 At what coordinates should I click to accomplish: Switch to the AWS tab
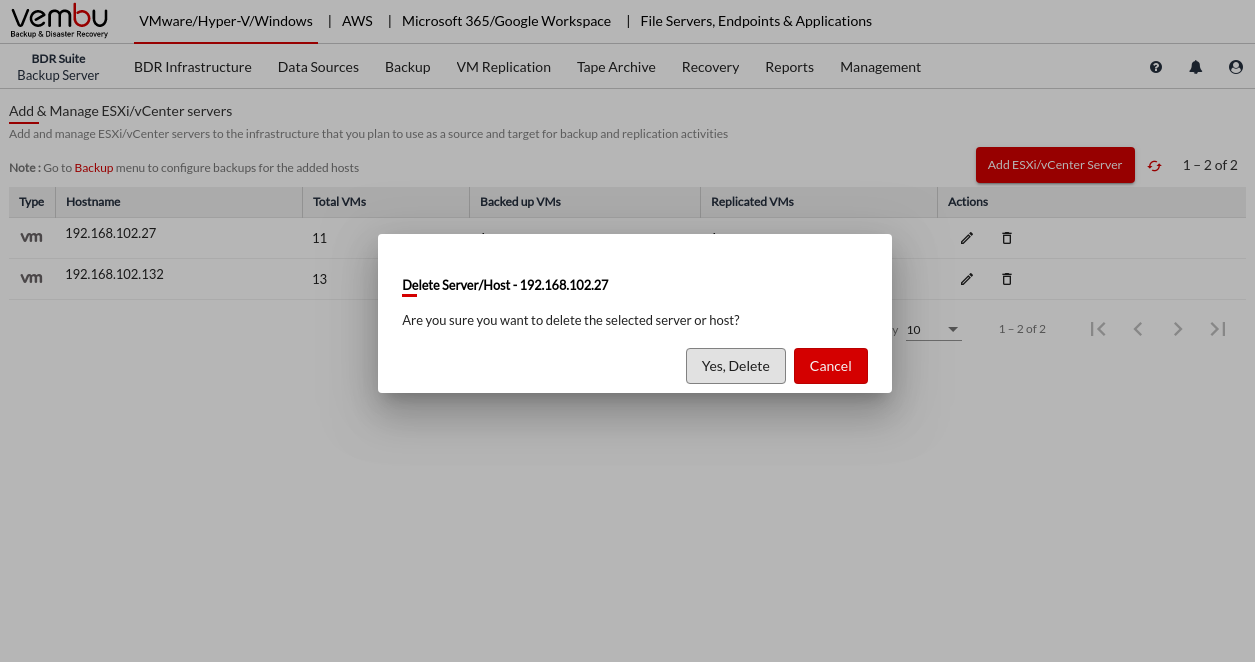tap(359, 21)
